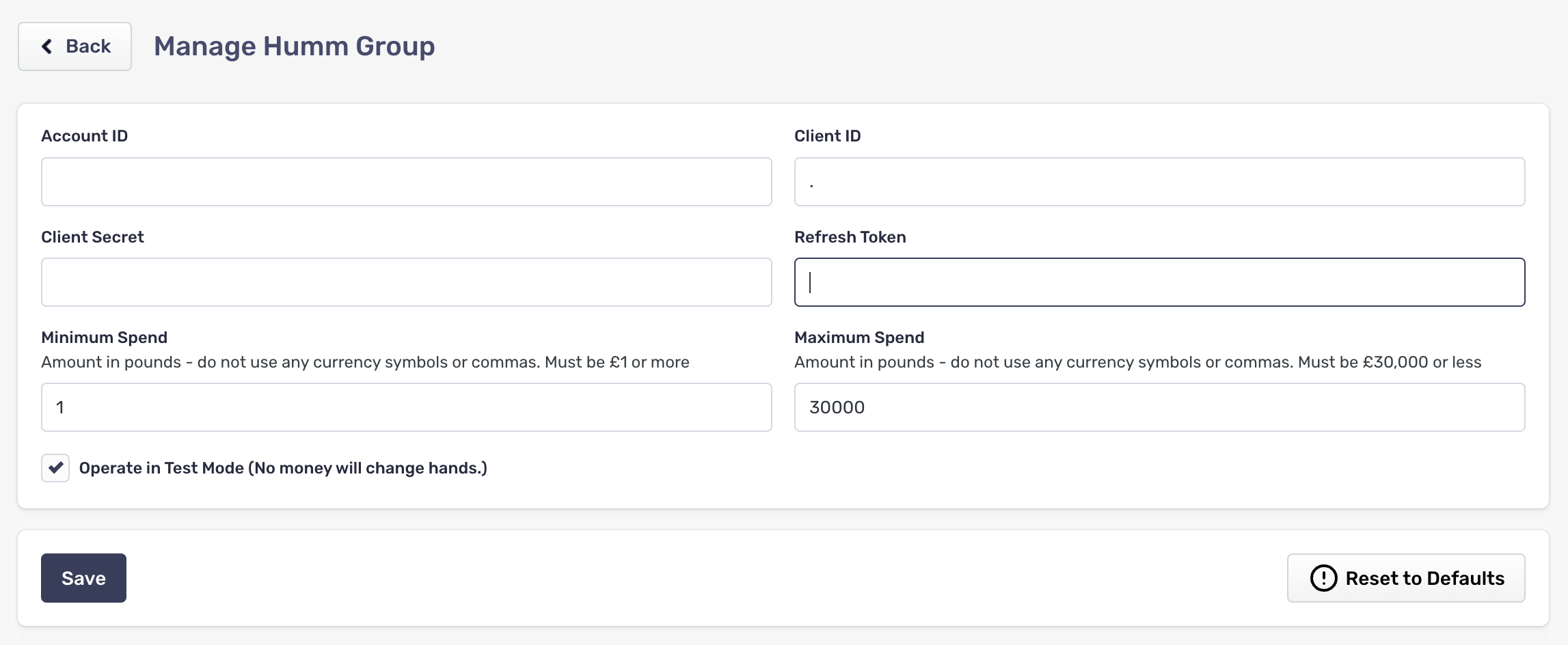1568x645 pixels.
Task: Click the Manage Humm Group heading
Action: coord(294,46)
